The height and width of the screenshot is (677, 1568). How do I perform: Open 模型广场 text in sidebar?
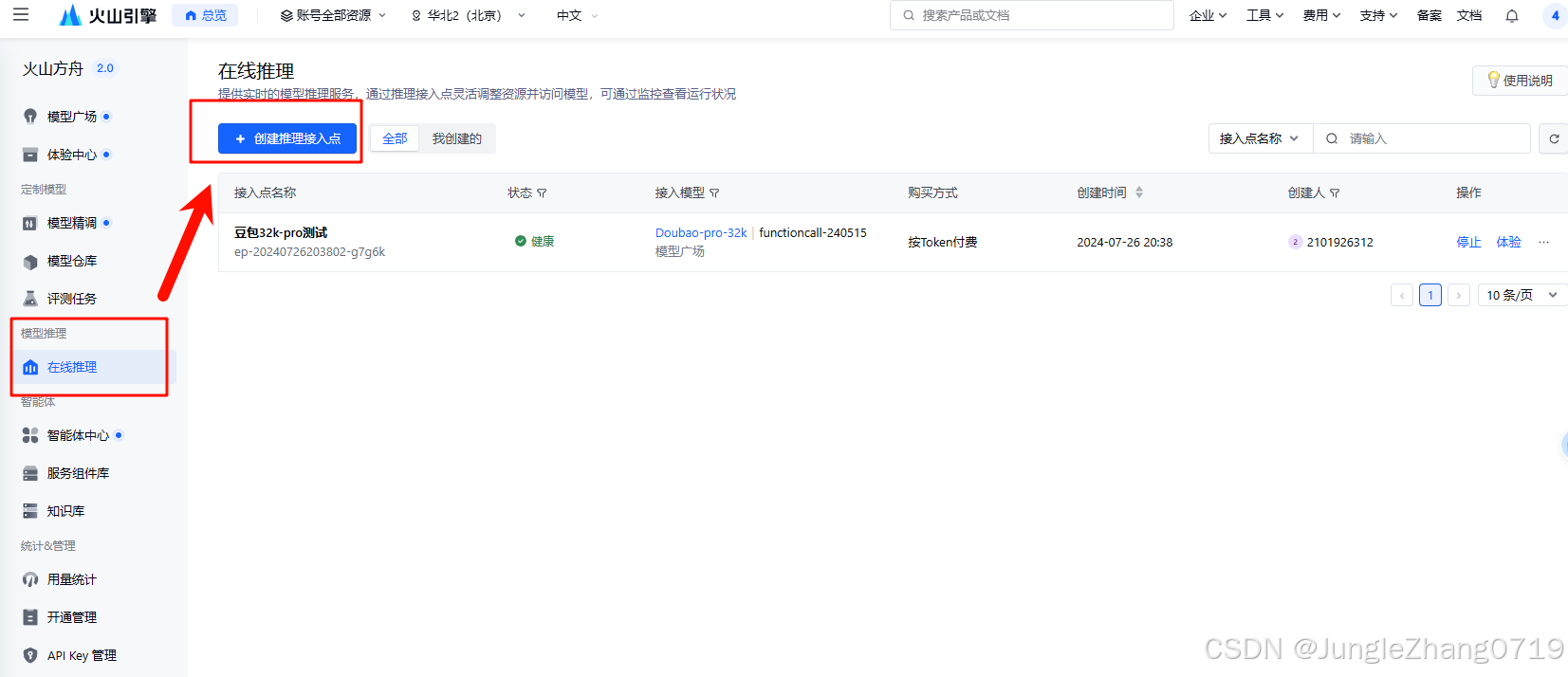tap(72, 117)
